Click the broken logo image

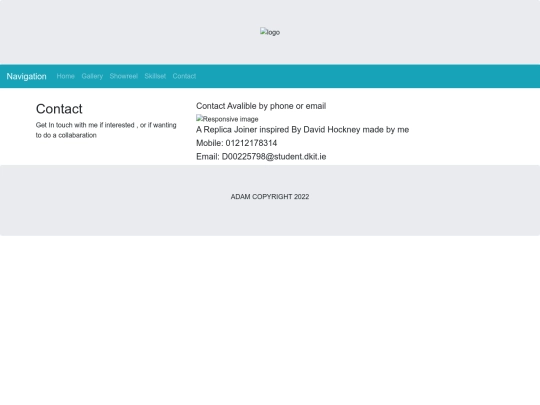pos(270,32)
